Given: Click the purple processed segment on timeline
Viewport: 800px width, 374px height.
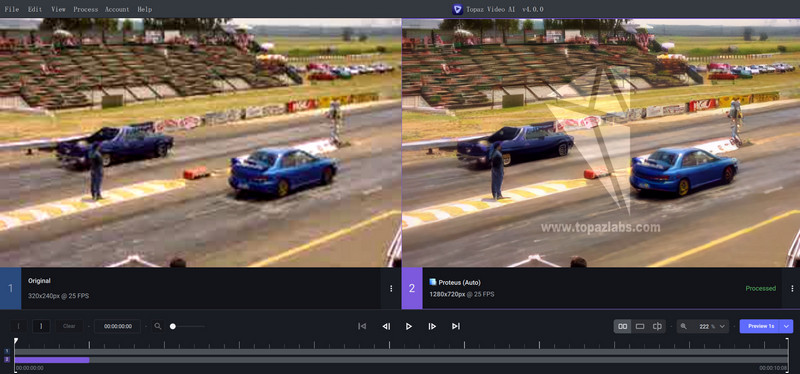Looking at the screenshot, I should (x=52, y=360).
